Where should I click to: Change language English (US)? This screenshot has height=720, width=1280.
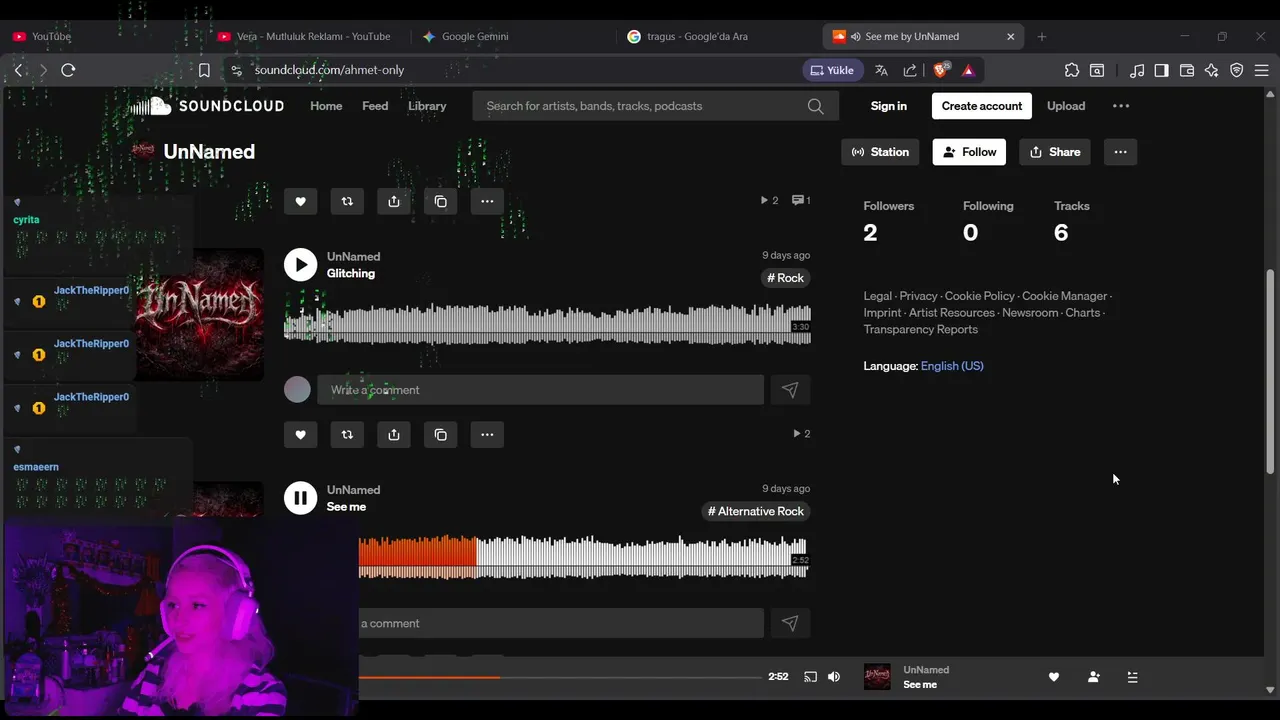click(952, 366)
